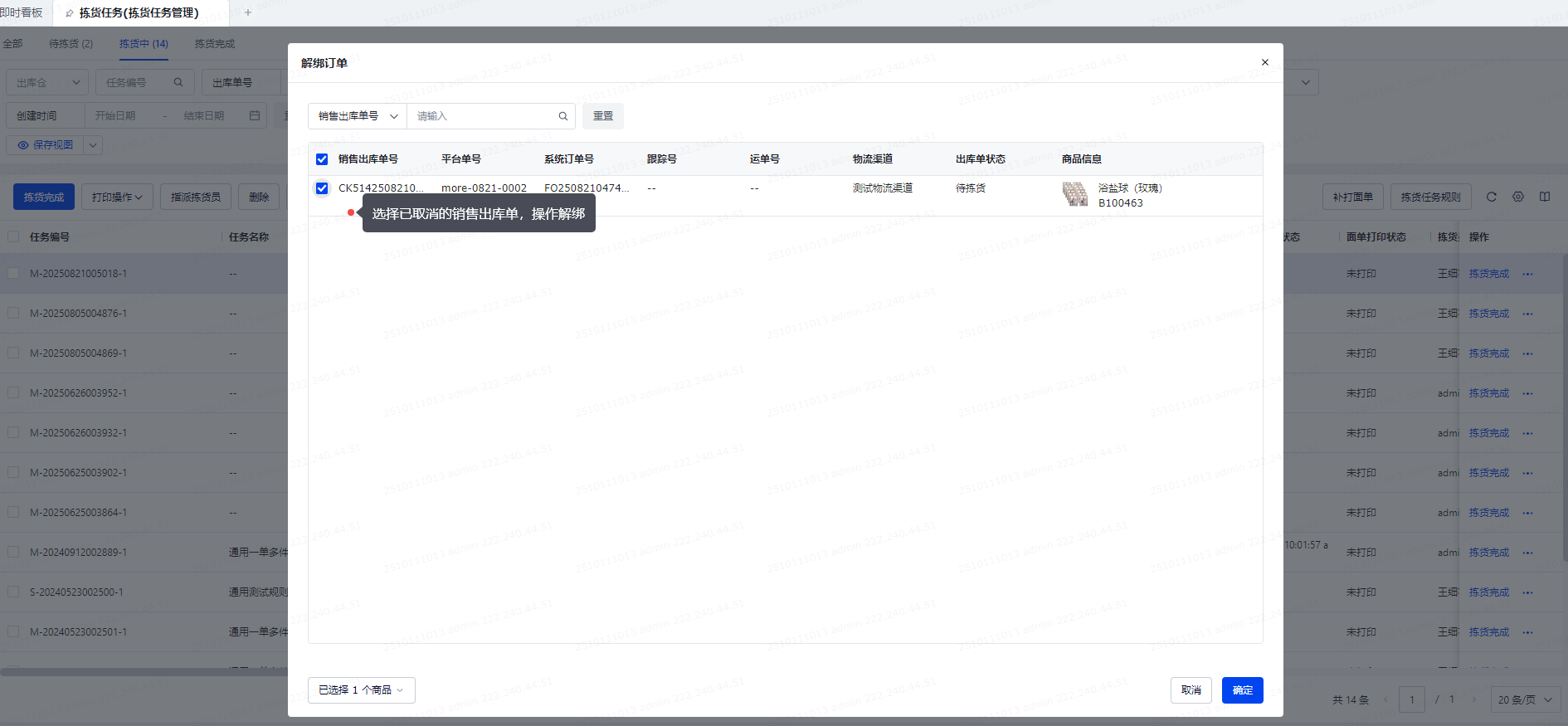Uncheck the CK5142508210... order row checkbox

pyautogui.click(x=322, y=188)
